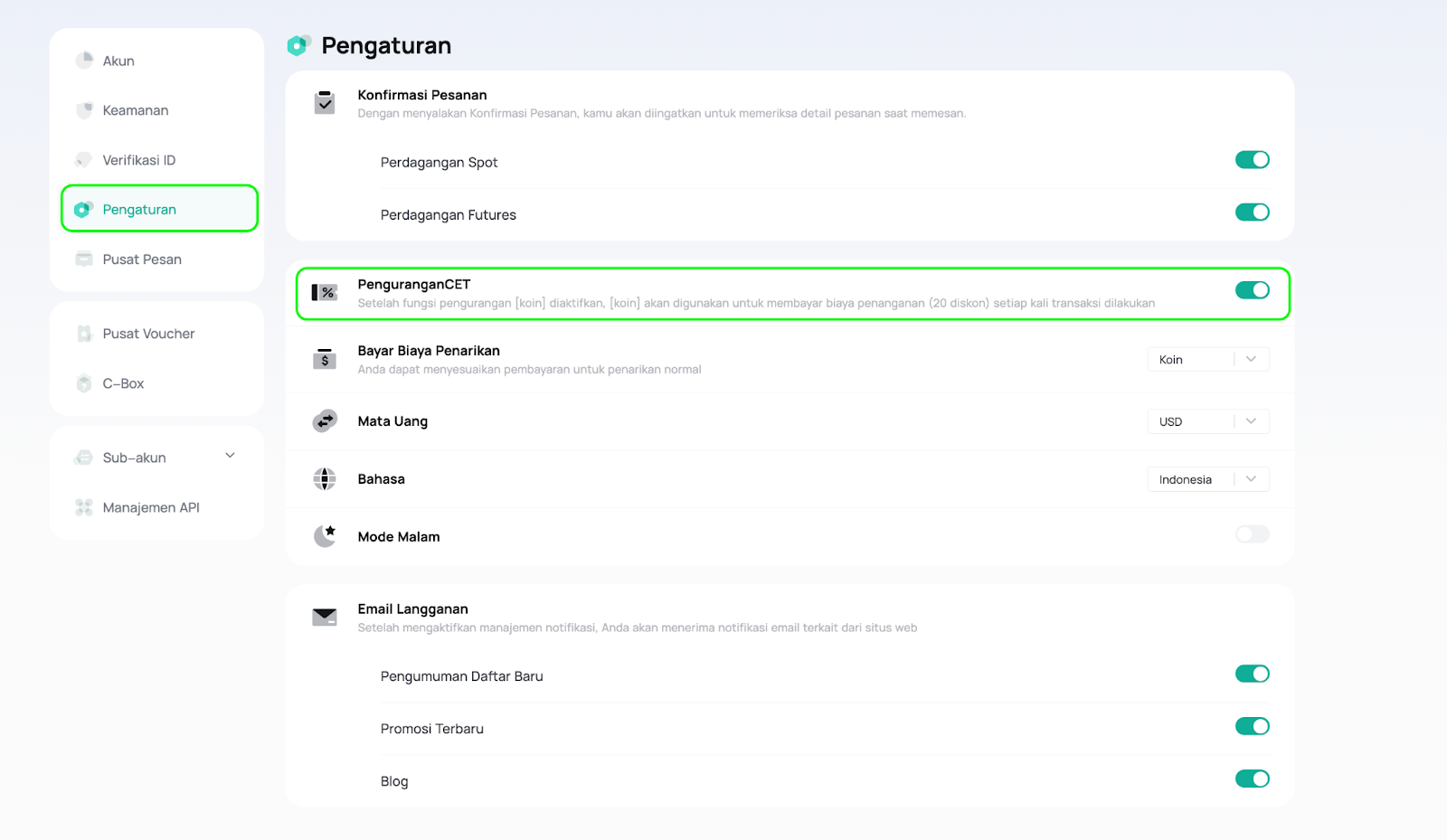Toggle the Blog email subscription switch

pos(1253,779)
